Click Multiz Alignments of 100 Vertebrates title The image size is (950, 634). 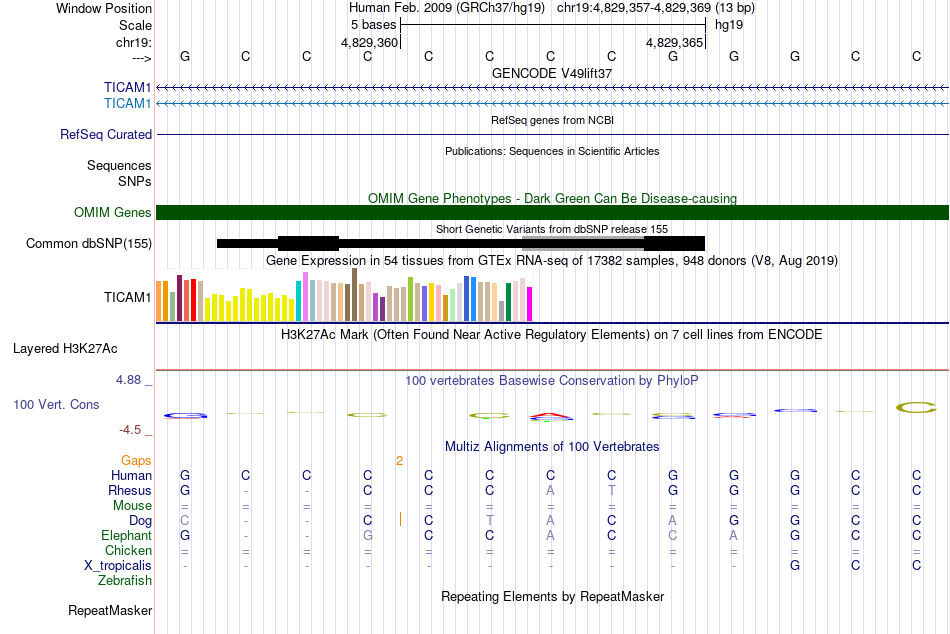tap(552, 447)
